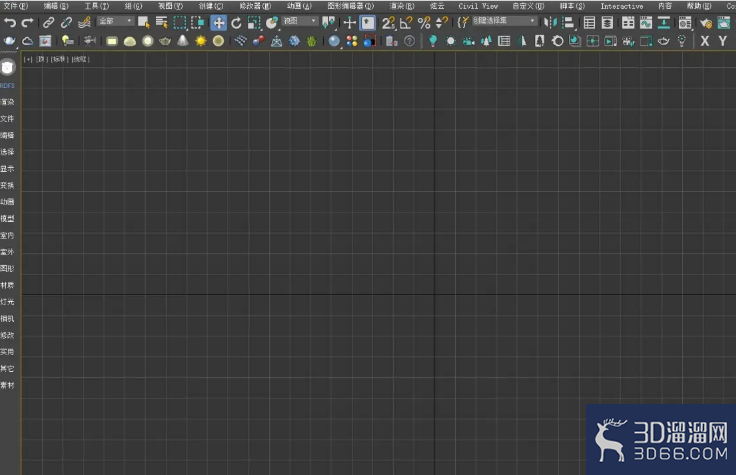Viewport: 736px width, 475px height.
Task: Click the Redo arrow icon
Action: point(28,23)
